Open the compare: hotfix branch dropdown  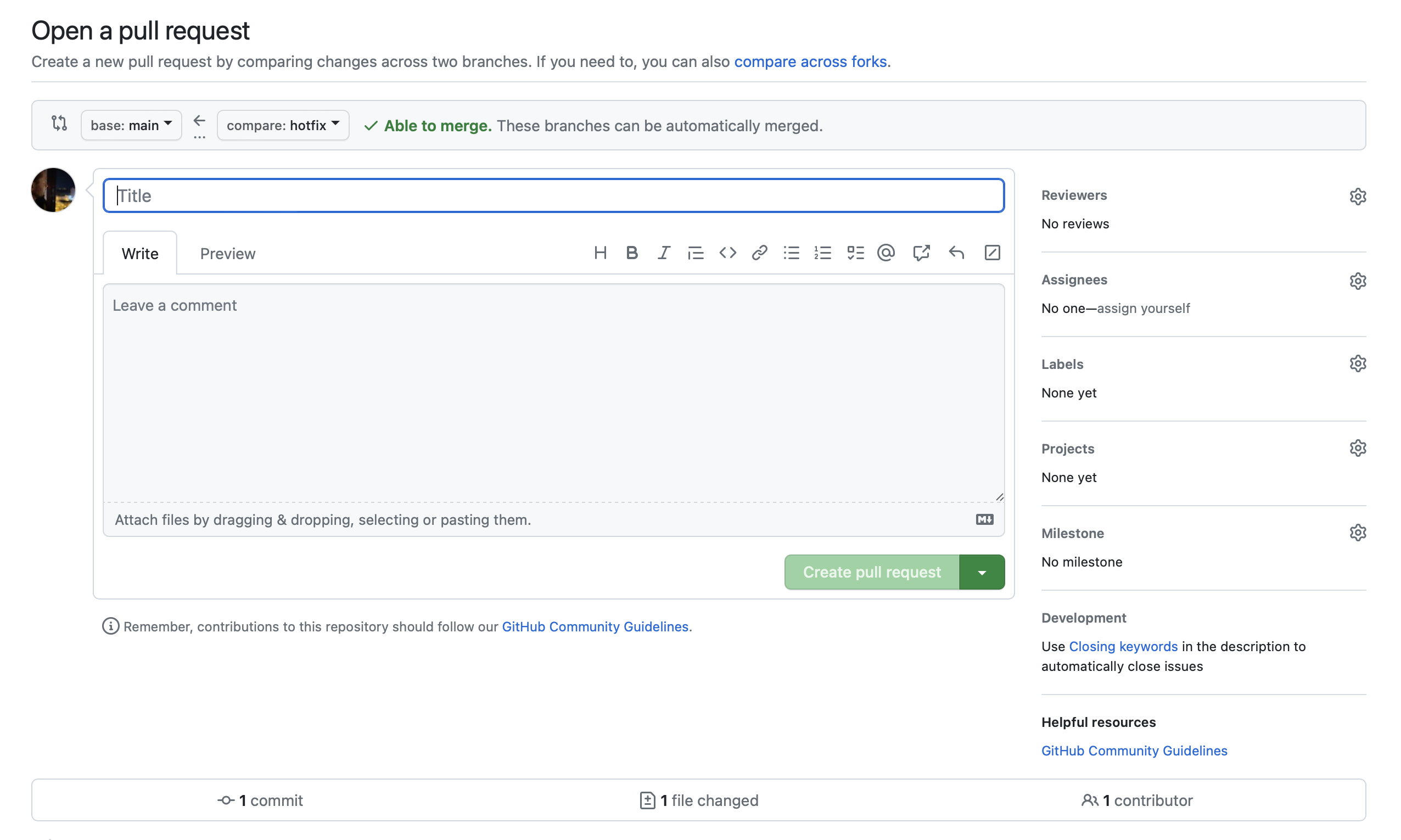[x=283, y=125]
